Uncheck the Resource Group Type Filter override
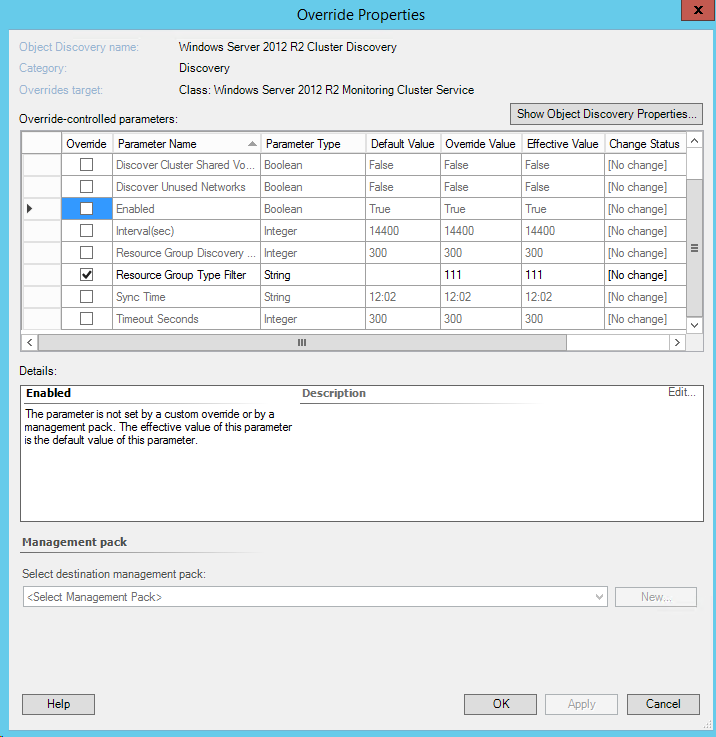The image size is (716, 737). [x=86, y=275]
